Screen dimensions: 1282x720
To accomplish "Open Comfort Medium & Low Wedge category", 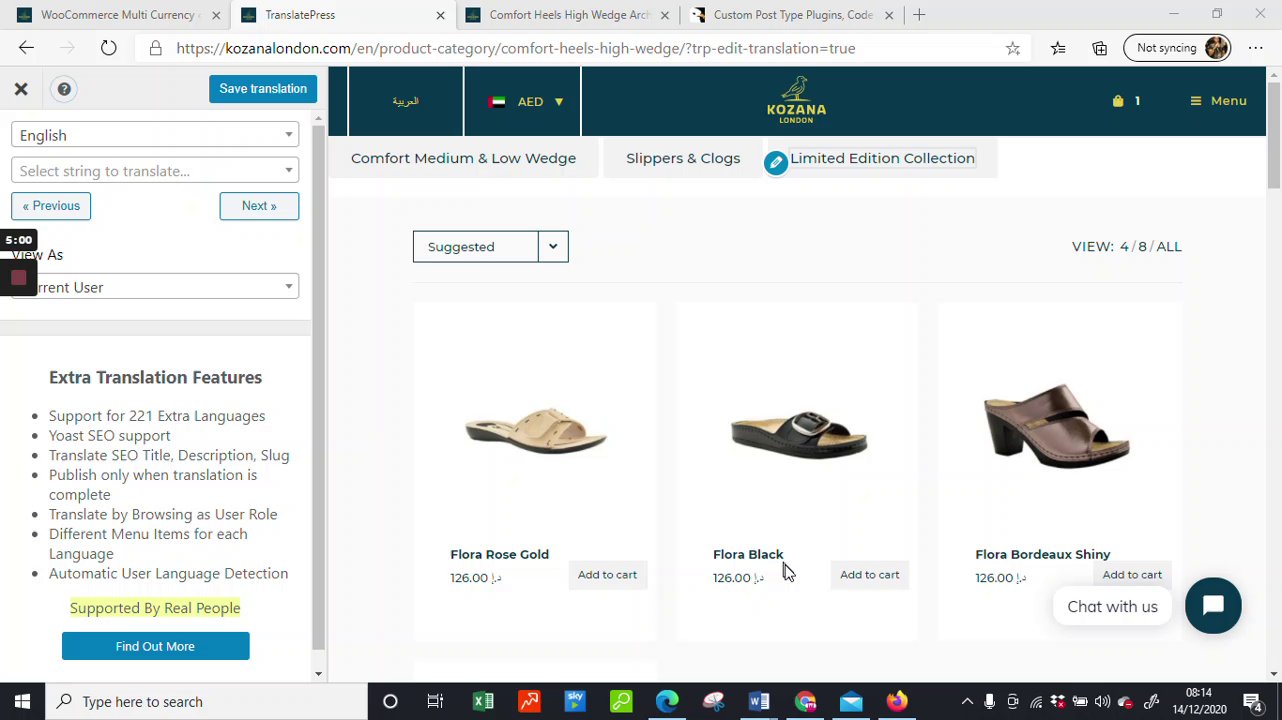I will [463, 158].
